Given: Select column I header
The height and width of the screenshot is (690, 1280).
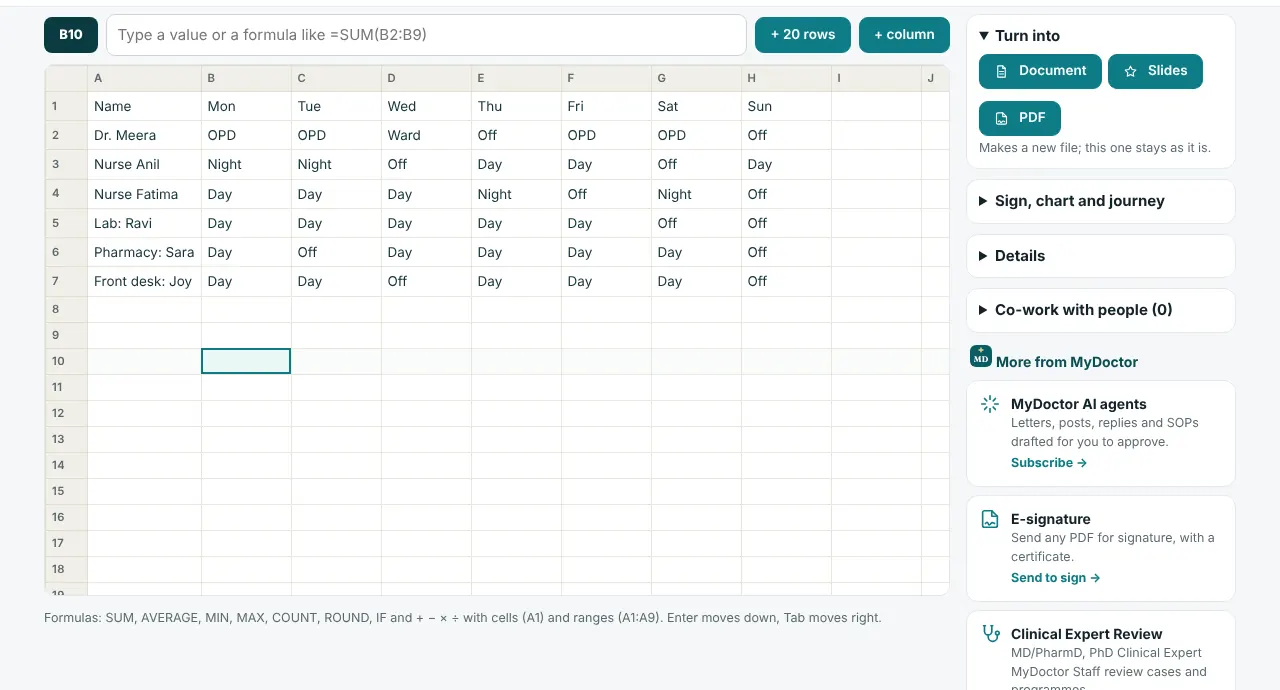Looking at the screenshot, I should point(876,78).
